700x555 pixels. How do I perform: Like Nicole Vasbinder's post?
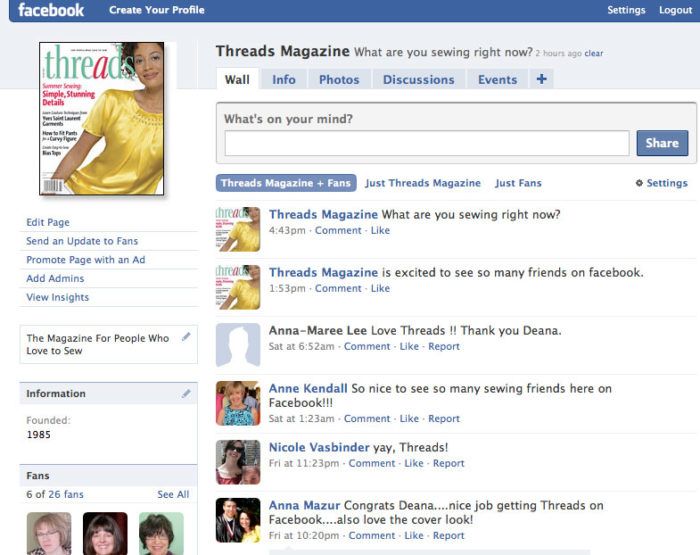pyautogui.click(x=414, y=463)
